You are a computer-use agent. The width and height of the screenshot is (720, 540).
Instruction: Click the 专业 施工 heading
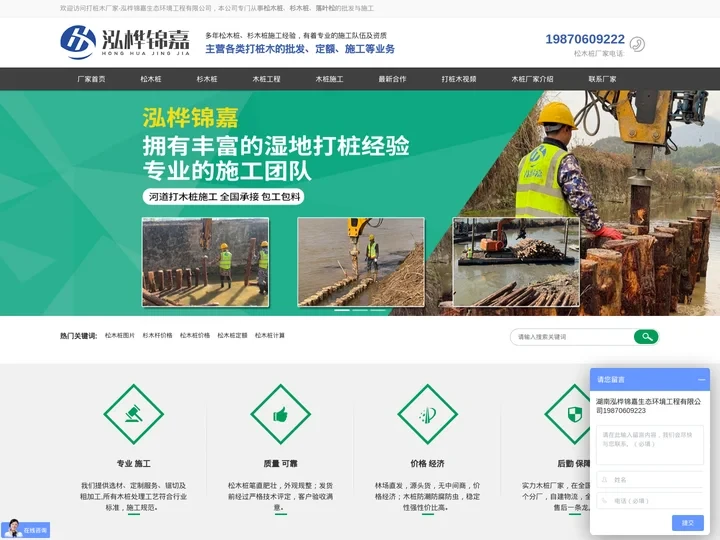(x=134, y=464)
